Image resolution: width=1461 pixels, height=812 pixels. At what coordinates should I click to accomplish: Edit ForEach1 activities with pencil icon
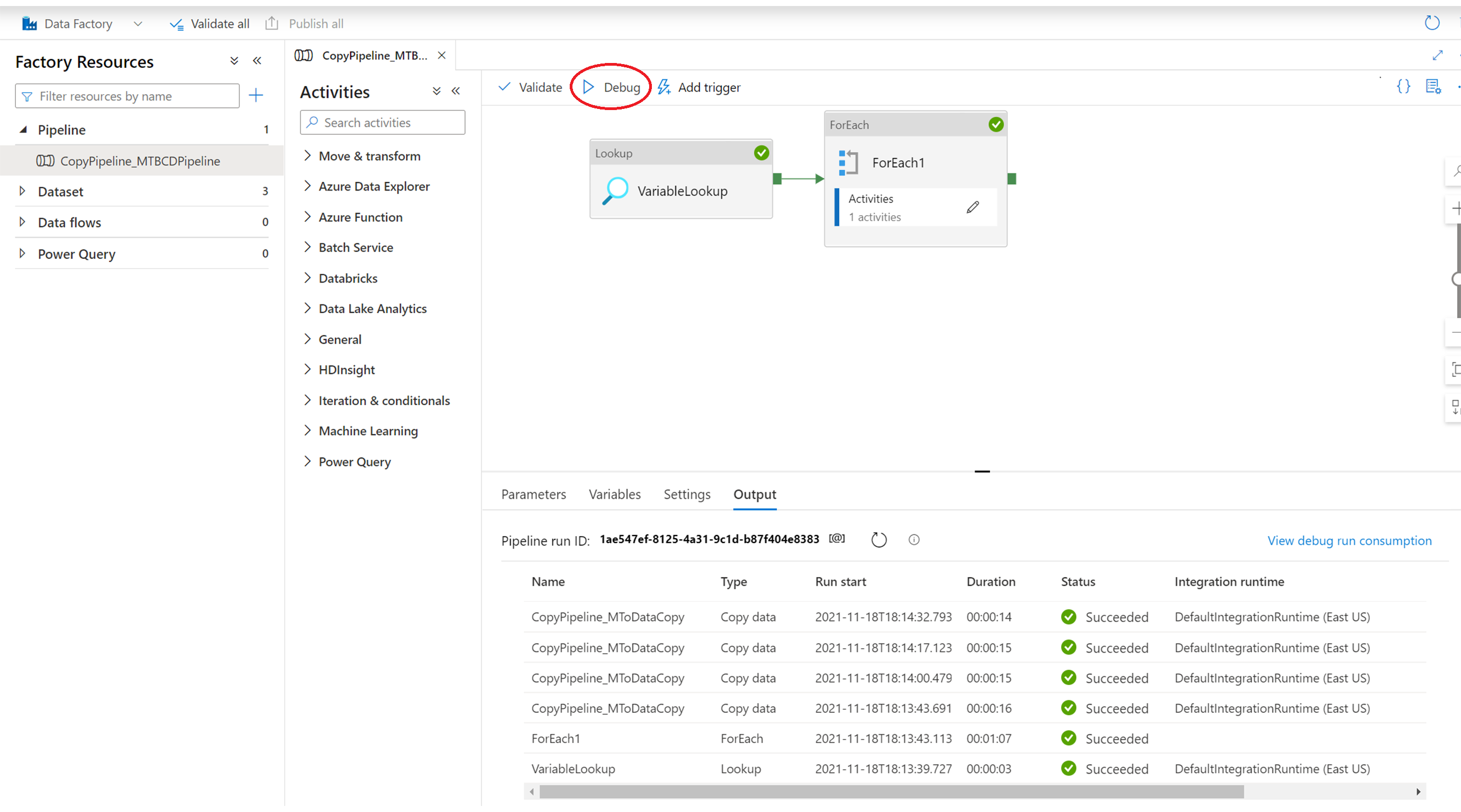[x=973, y=207]
